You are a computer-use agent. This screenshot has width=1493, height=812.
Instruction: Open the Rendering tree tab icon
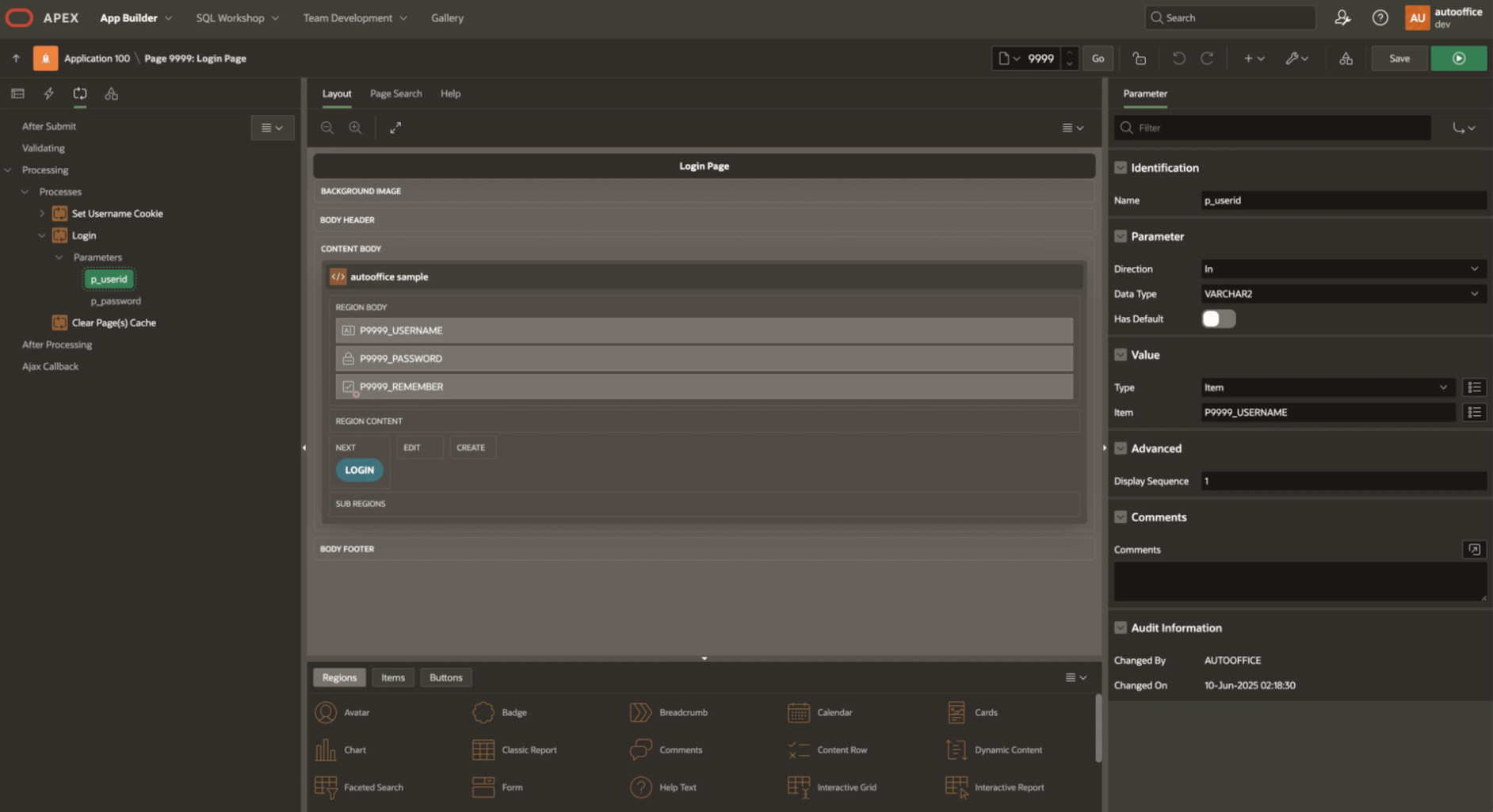tap(17, 93)
